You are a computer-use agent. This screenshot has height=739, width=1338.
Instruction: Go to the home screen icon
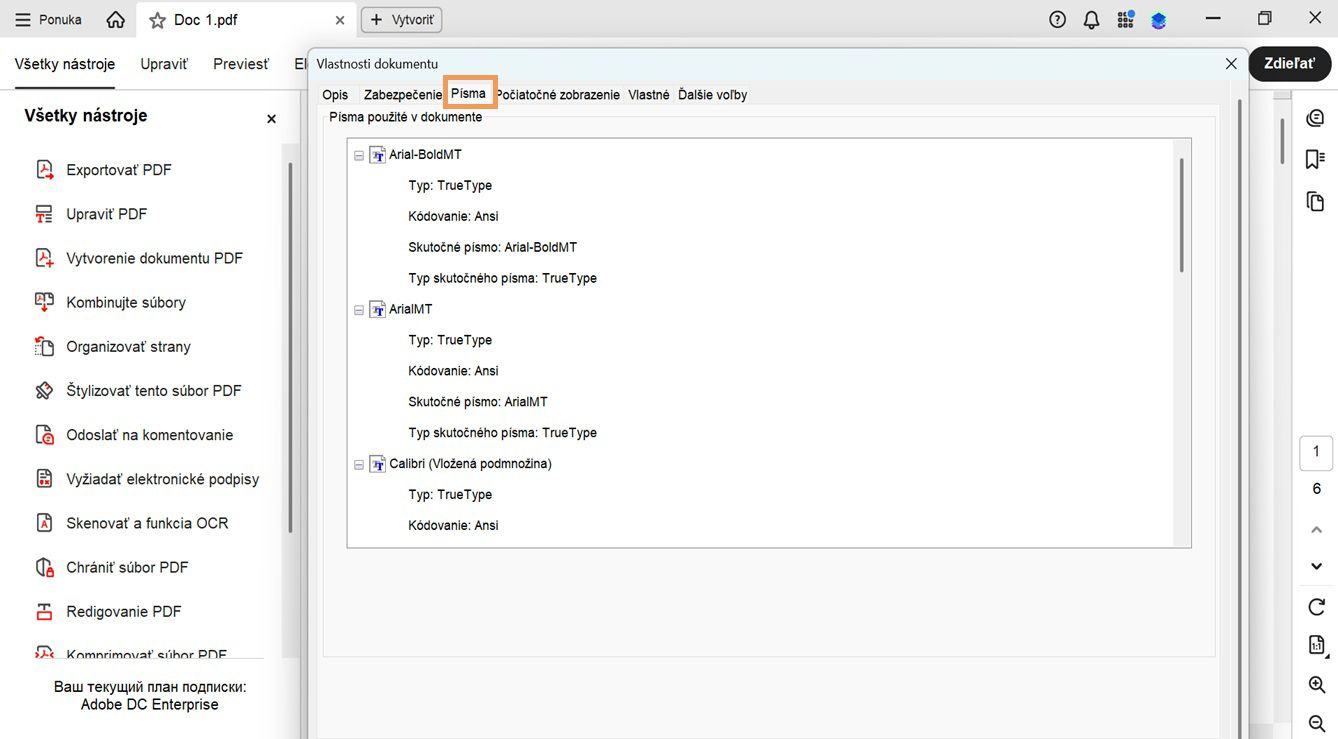click(116, 20)
